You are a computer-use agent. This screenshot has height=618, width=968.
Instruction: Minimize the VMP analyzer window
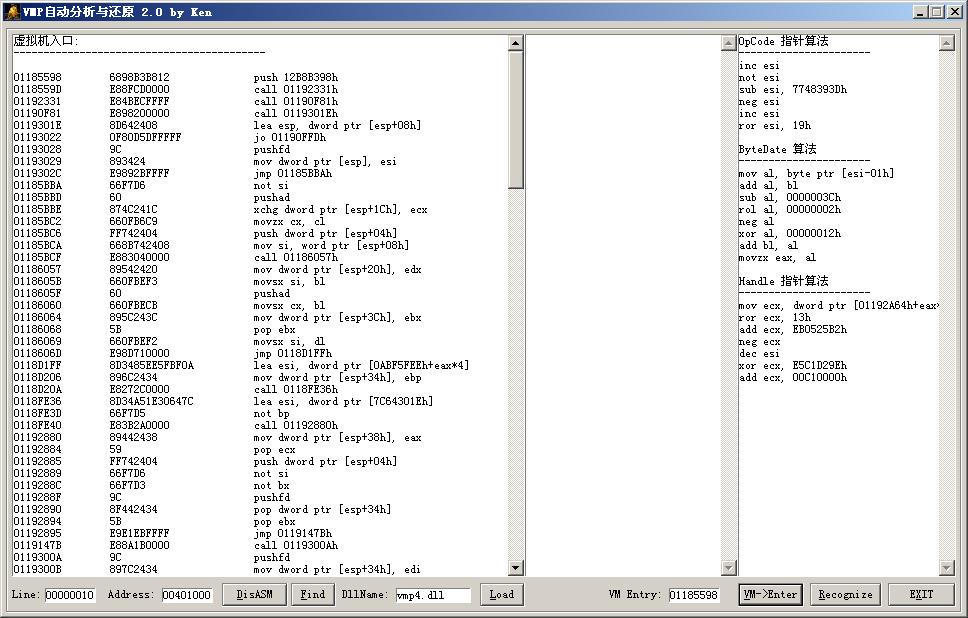click(x=920, y=12)
